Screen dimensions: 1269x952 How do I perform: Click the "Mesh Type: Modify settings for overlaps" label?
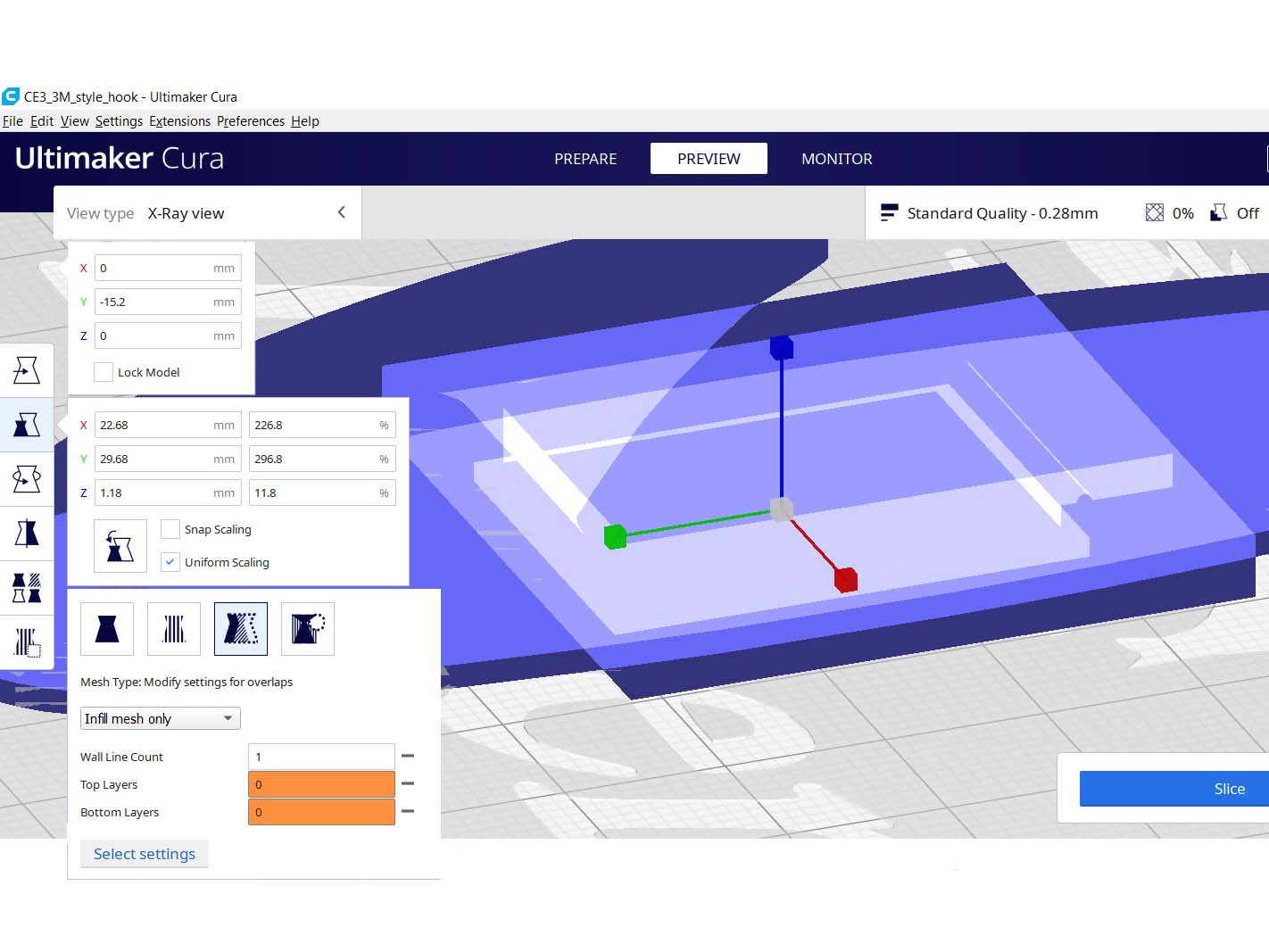[x=187, y=682]
